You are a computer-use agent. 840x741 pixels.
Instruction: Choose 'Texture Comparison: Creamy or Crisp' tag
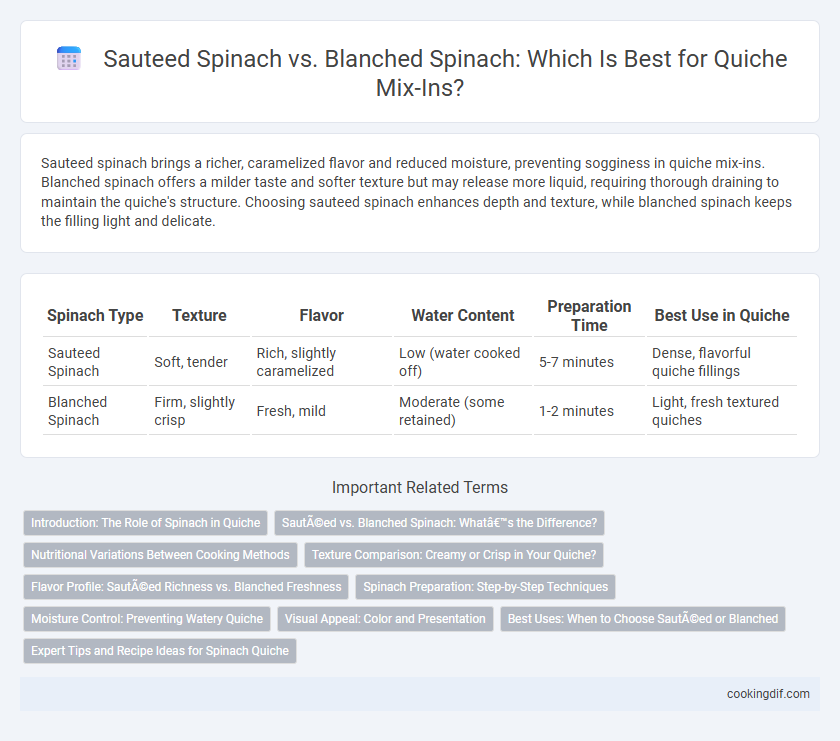point(454,555)
